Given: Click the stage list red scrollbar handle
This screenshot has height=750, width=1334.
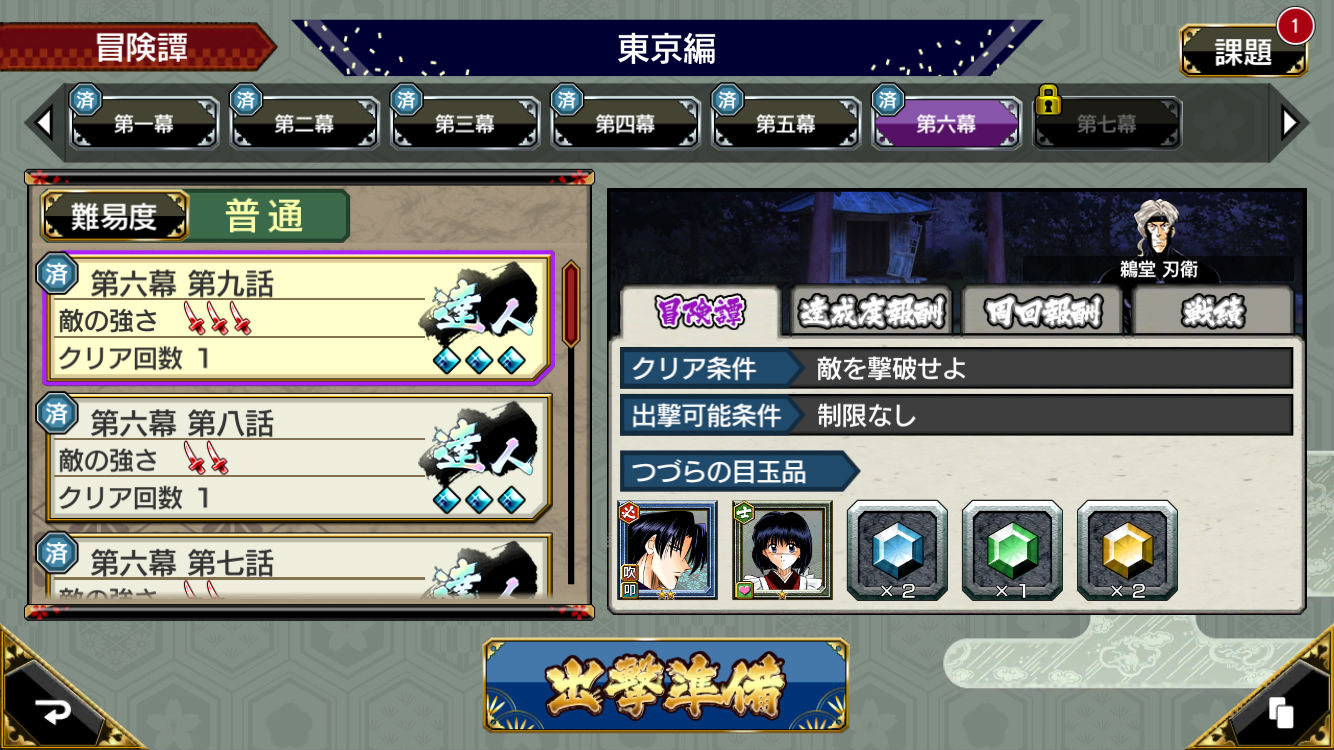Looking at the screenshot, I should tap(571, 304).
